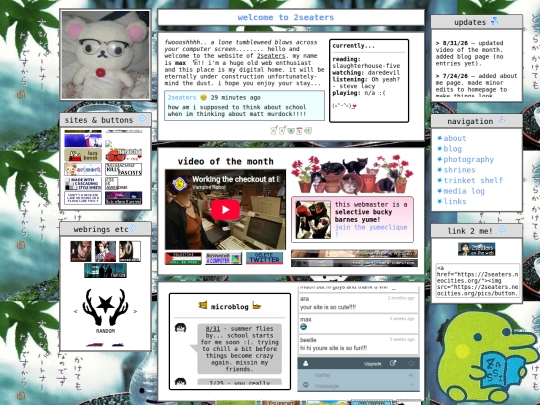Open the about page link
This screenshot has width=540, height=405.
pyautogui.click(x=455, y=138)
